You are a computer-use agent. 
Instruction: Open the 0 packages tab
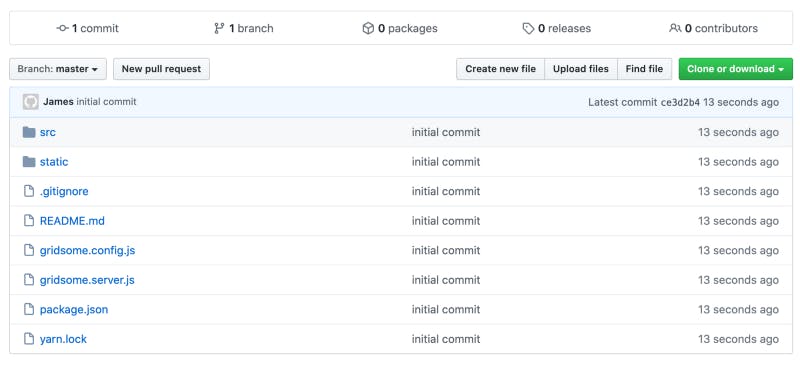point(400,29)
